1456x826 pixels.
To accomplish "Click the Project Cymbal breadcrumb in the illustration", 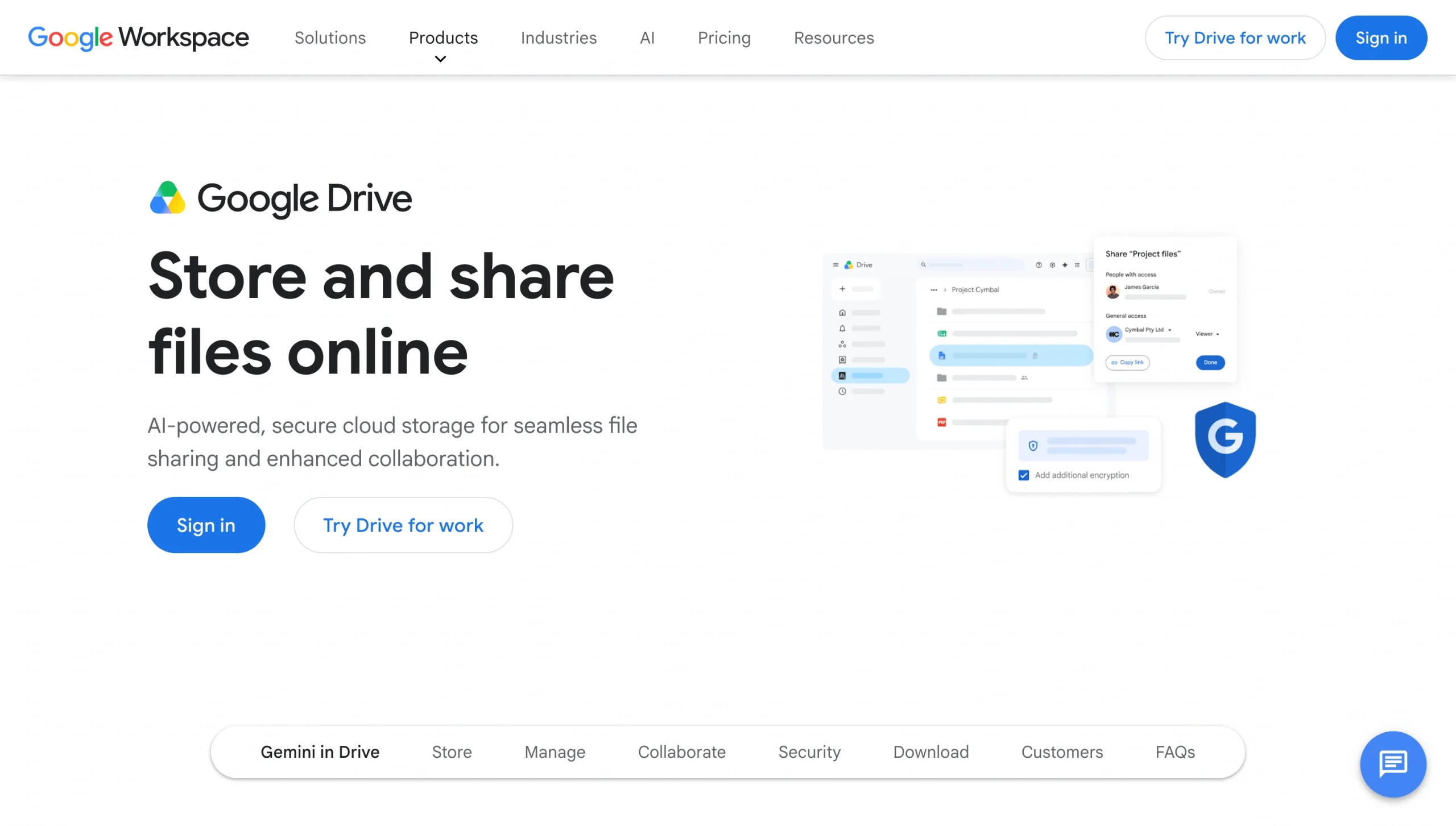I will (x=975, y=290).
